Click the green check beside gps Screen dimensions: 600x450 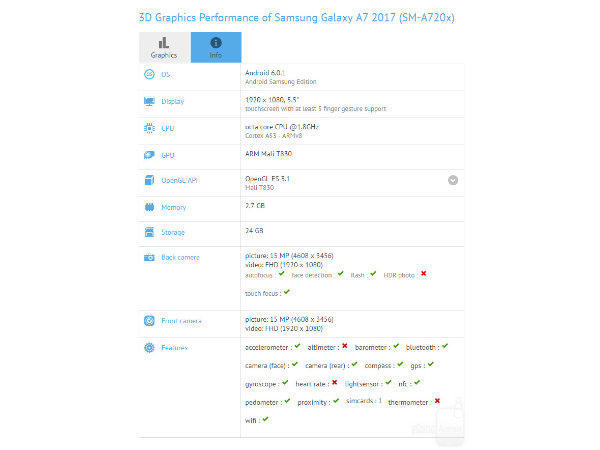click(431, 364)
